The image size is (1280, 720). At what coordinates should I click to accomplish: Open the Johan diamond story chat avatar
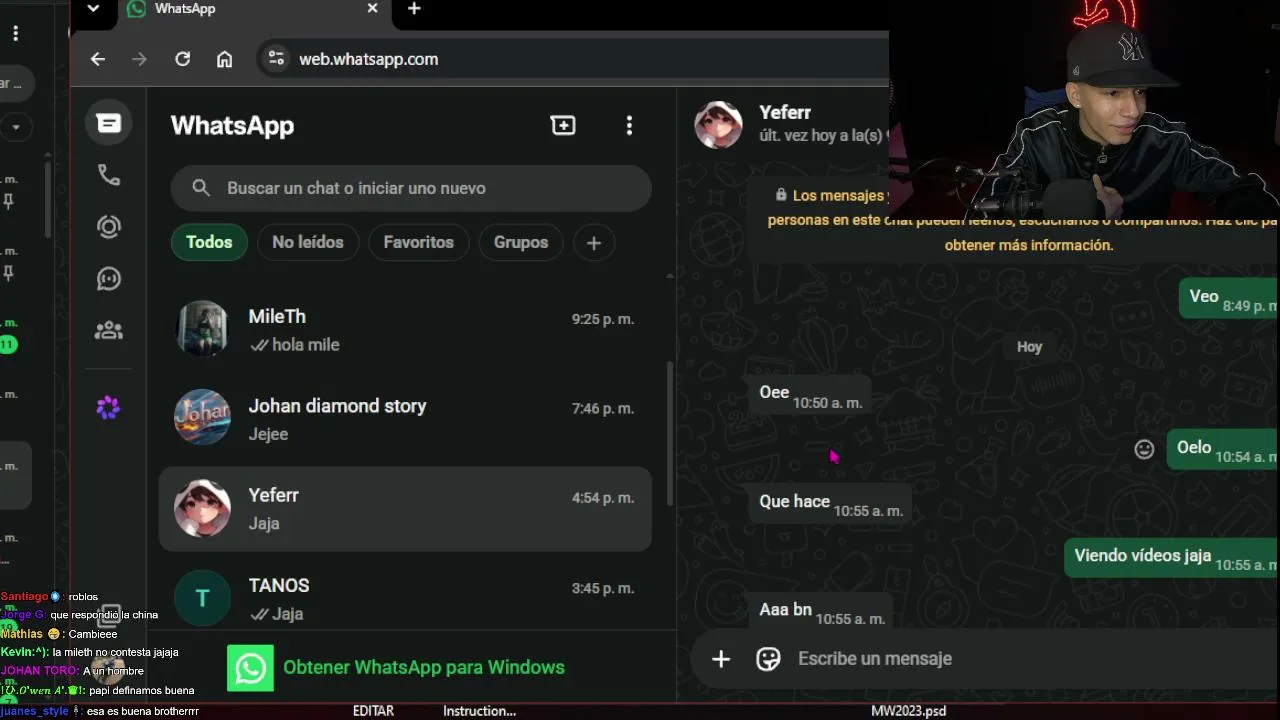coord(202,417)
